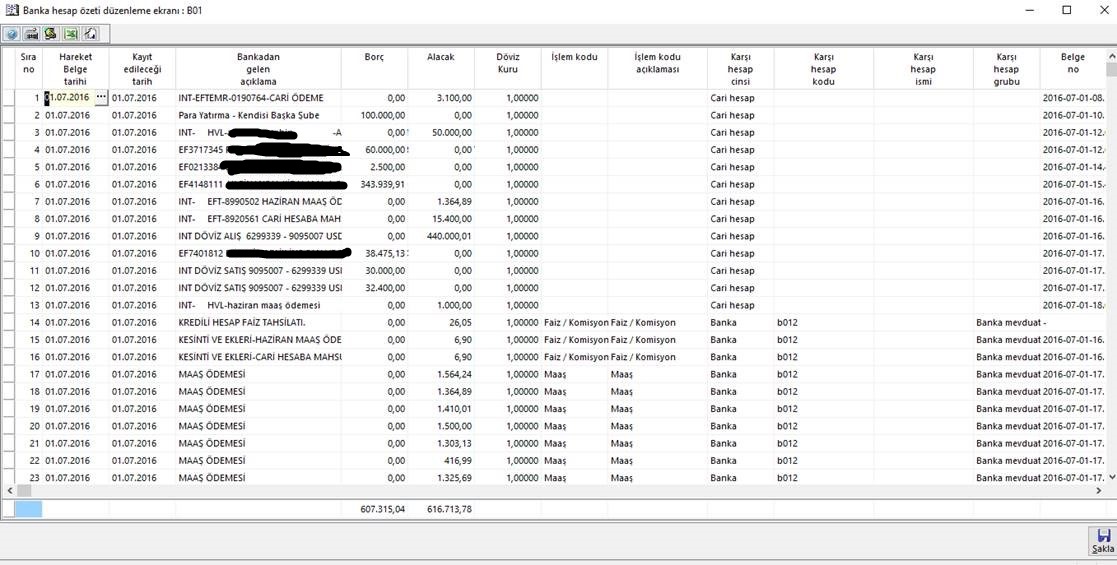Click the 'KREDİLİ HESAP FAİZ TAHSİLATI' description cell

click(x=258, y=323)
